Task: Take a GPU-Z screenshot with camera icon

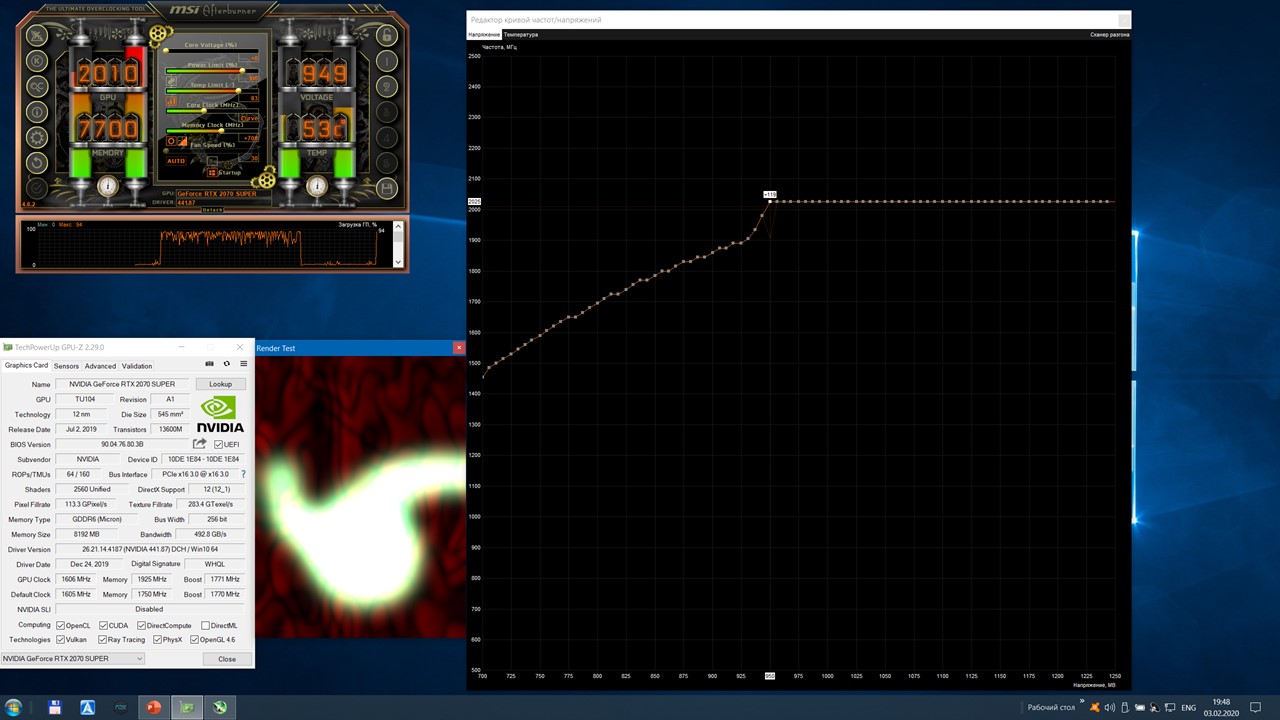Action: pyautogui.click(x=209, y=364)
